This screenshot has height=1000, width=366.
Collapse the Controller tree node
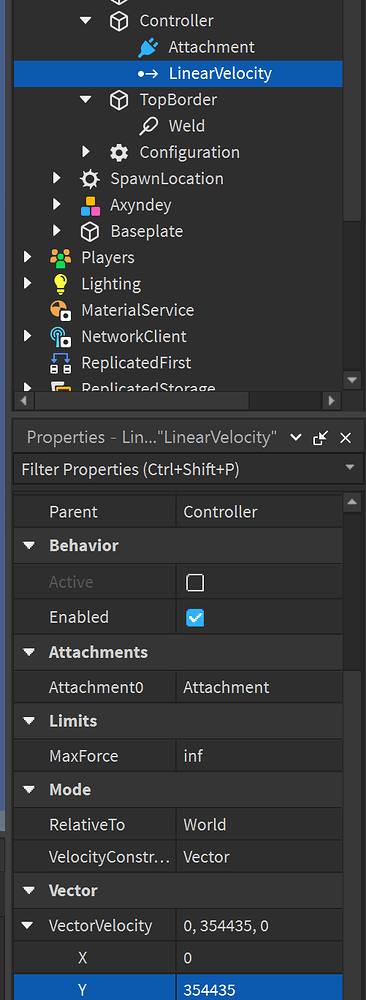[x=85, y=21]
